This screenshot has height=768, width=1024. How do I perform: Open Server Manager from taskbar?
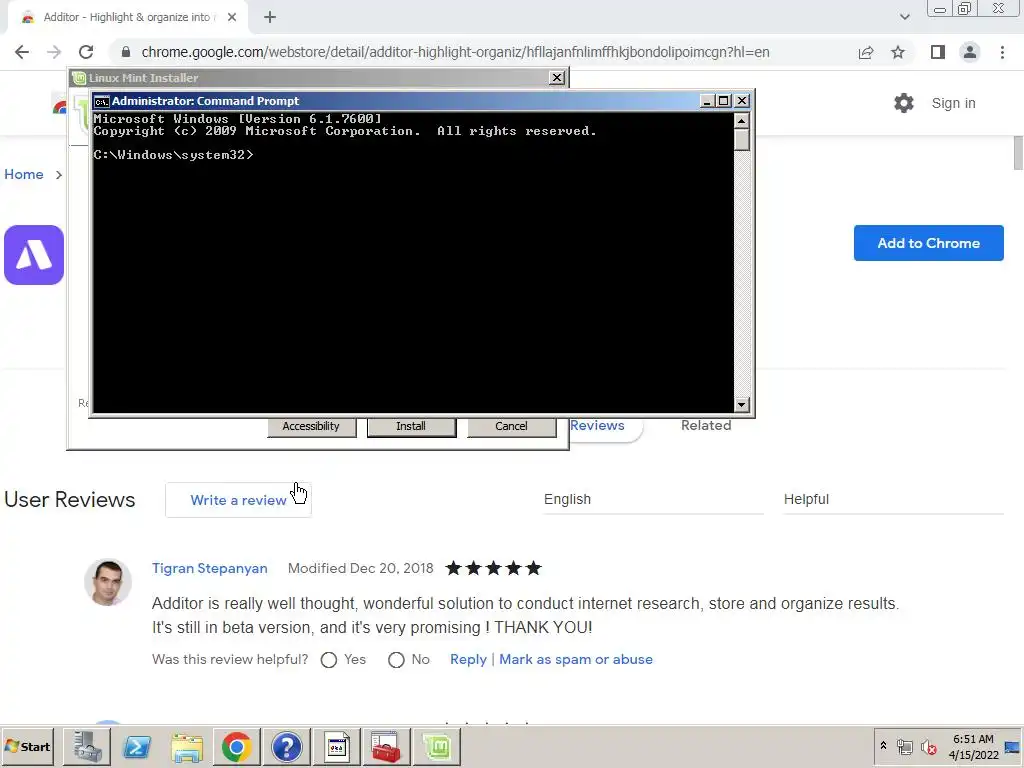pos(87,746)
